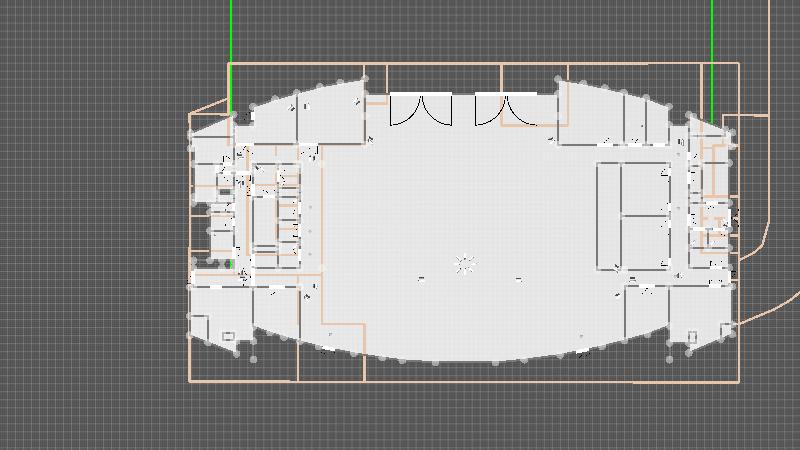800x450 pixels.
Task: Select the right double door symbol
Action: click(x=506, y=110)
